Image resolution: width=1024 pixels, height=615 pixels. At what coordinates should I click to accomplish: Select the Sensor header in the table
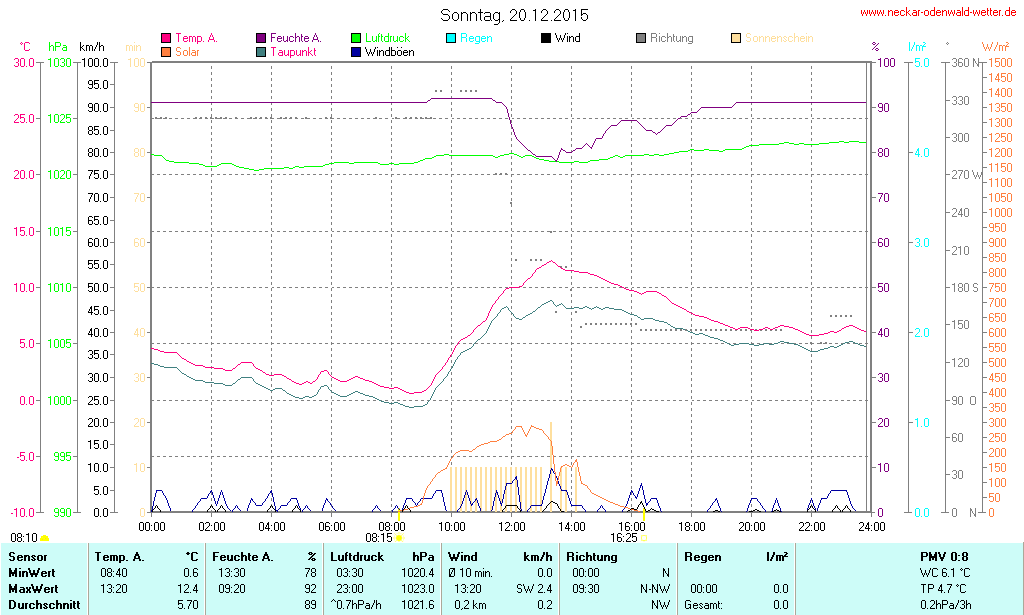coord(27,556)
